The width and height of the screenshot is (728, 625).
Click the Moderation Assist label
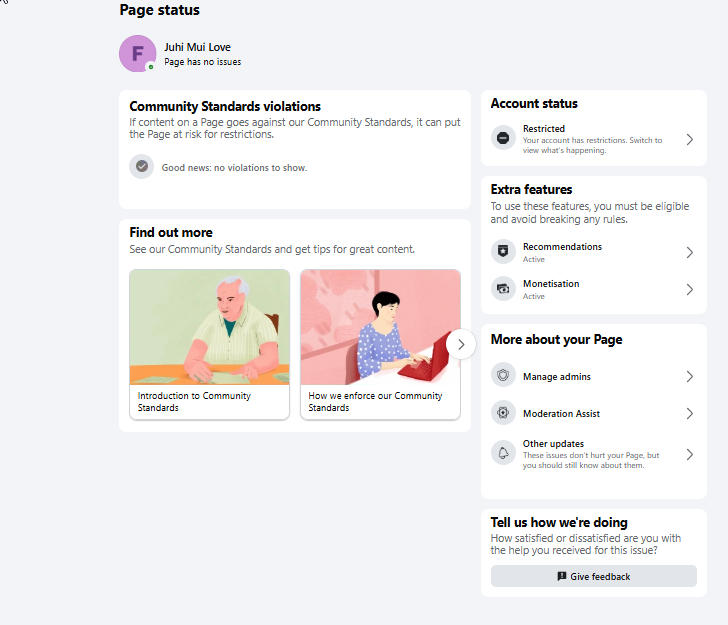point(561,413)
